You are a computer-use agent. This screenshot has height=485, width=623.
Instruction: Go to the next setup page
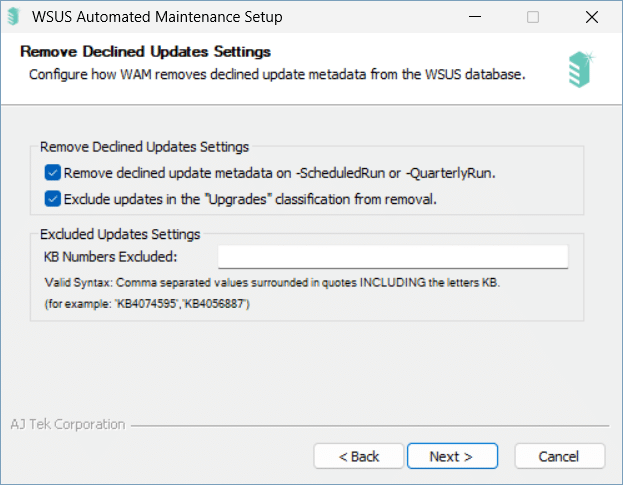452,456
